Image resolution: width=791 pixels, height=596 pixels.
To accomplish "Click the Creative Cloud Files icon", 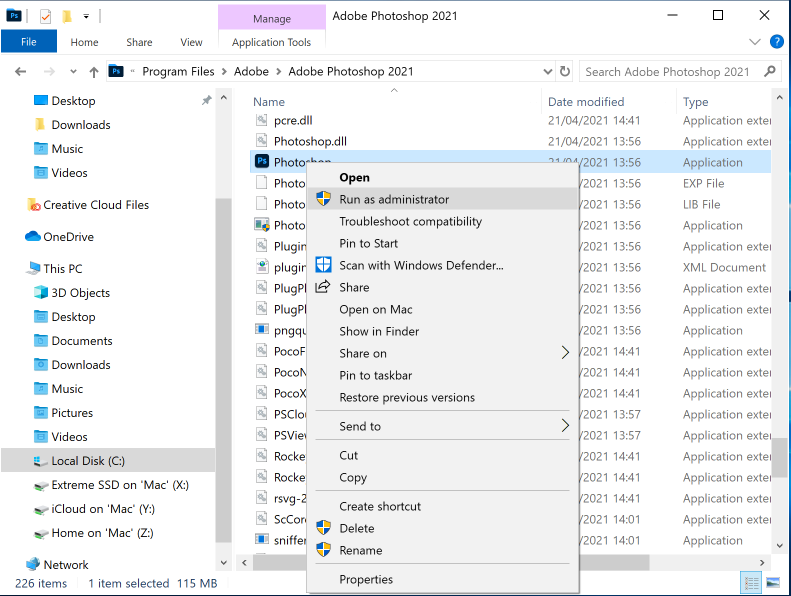I will [33, 204].
